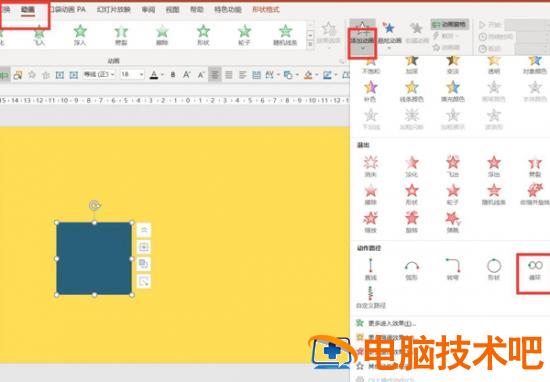The image size is (550, 382).
Task: Choose the 不饱和 (Desaturate) emphasis effect
Action: click(371, 65)
